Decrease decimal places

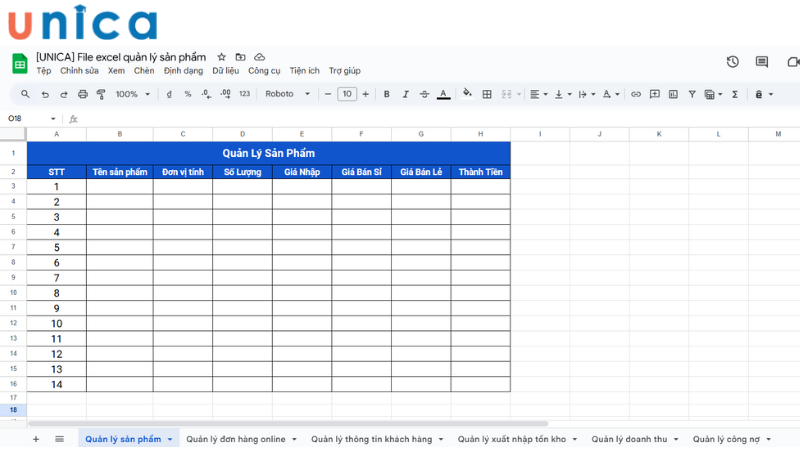click(x=206, y=94)
